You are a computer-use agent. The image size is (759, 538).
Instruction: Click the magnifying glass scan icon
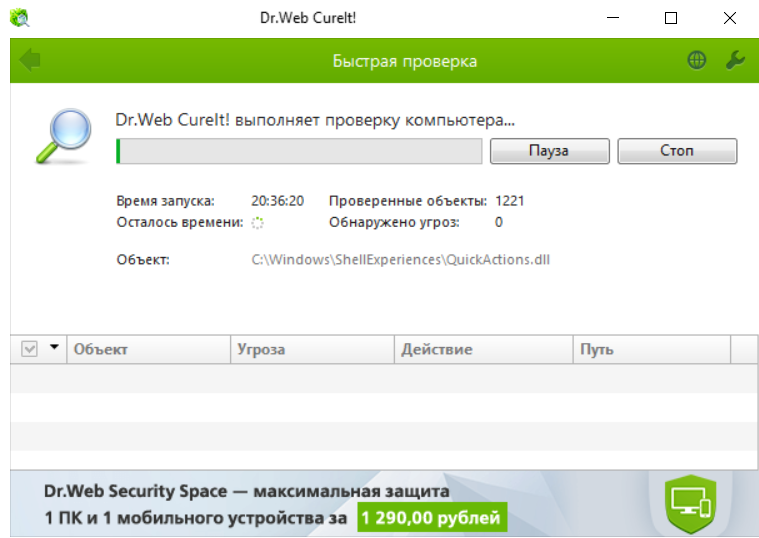[63, 136]
